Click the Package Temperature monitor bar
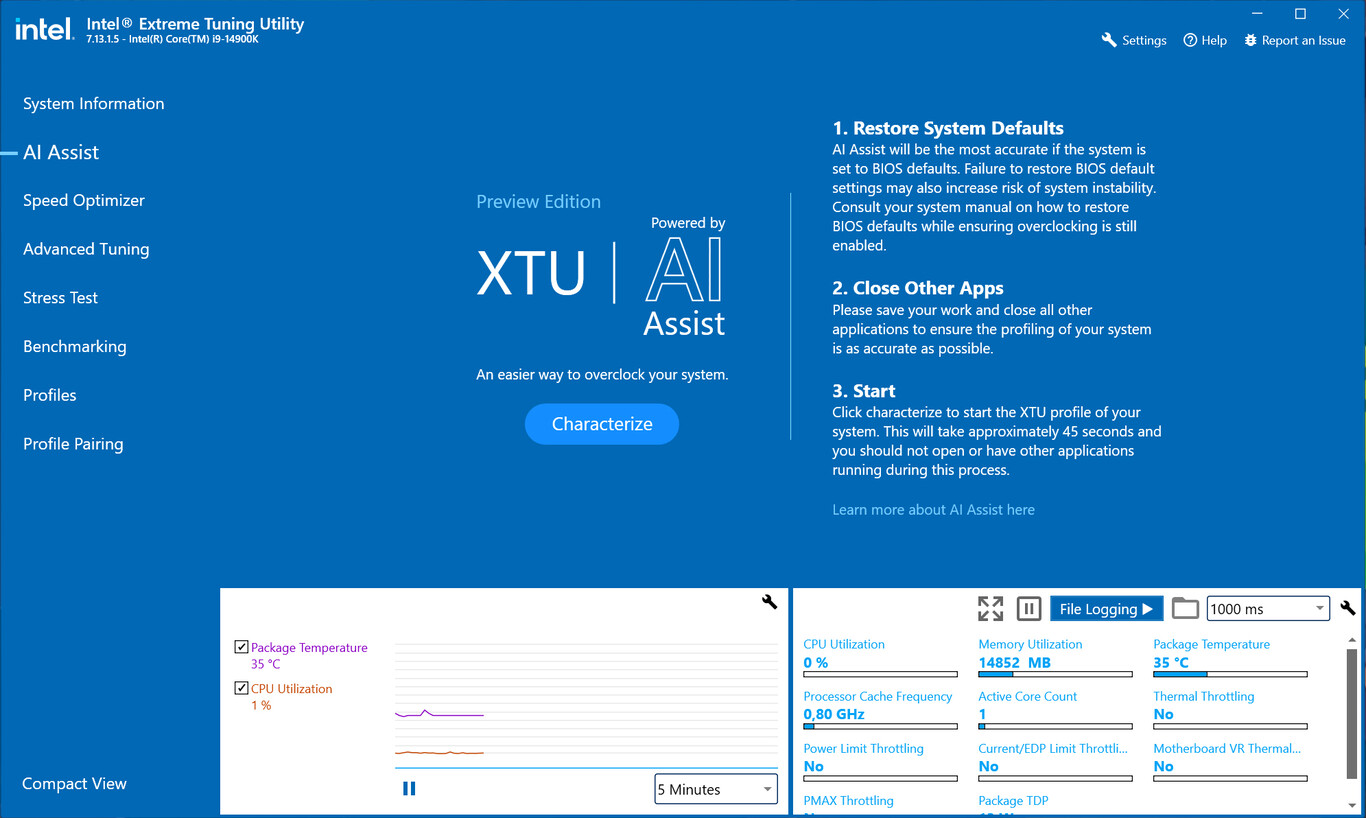Image resolution: width=1366 pixels, height=818 pixels. point(1230,674)
